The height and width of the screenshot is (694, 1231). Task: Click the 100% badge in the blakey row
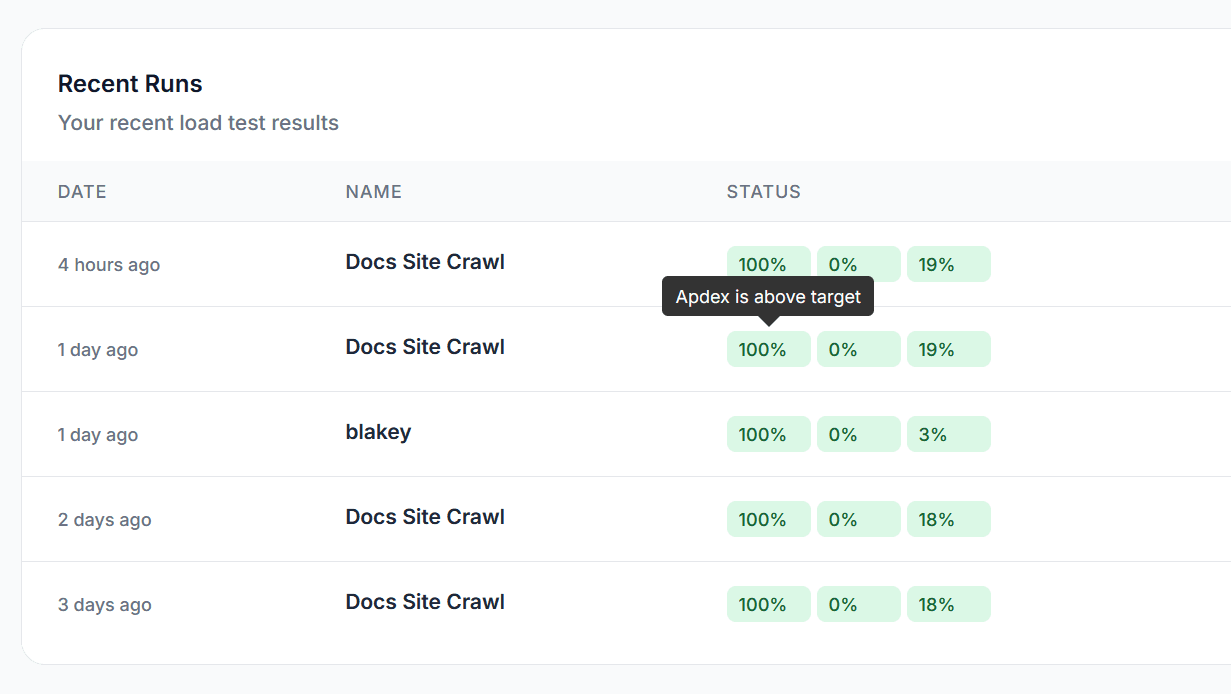tap(768, 434)
